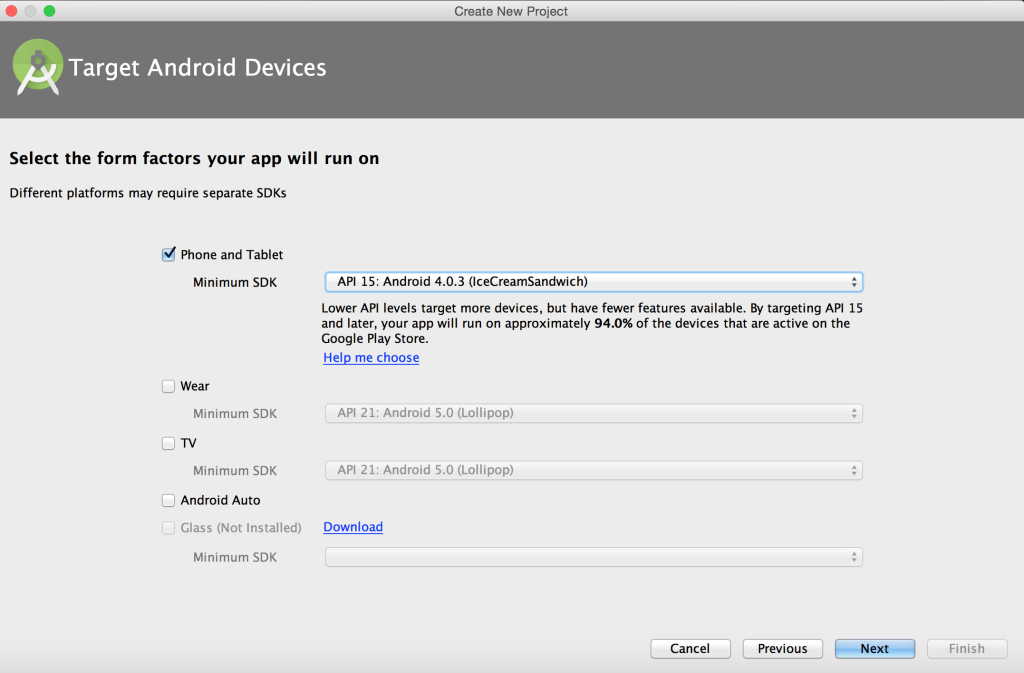Open the Wear Minimum SDK dropdown
1024x673 pixels.
(594, 413)
